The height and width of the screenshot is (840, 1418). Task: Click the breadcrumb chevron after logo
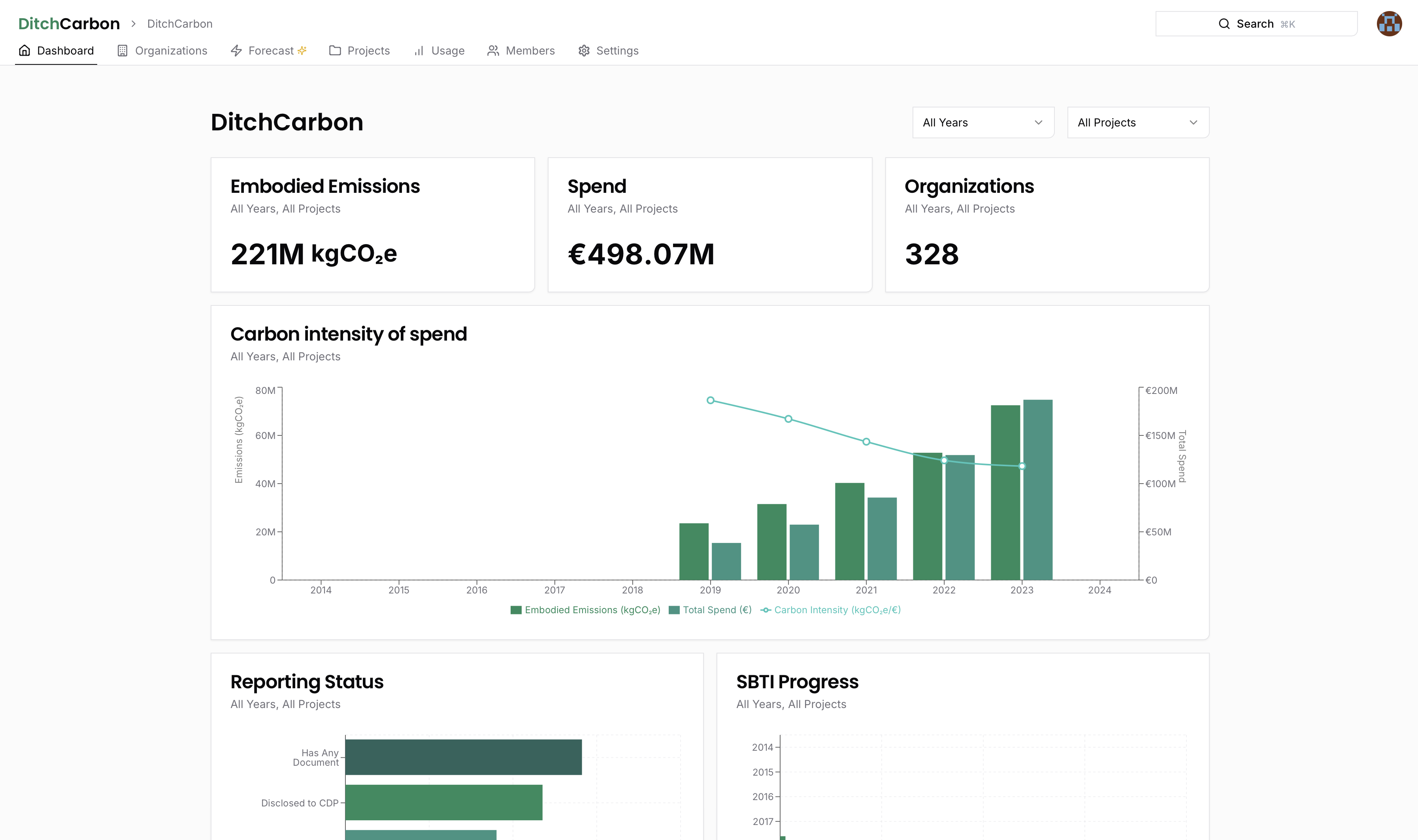coord(134,24)
